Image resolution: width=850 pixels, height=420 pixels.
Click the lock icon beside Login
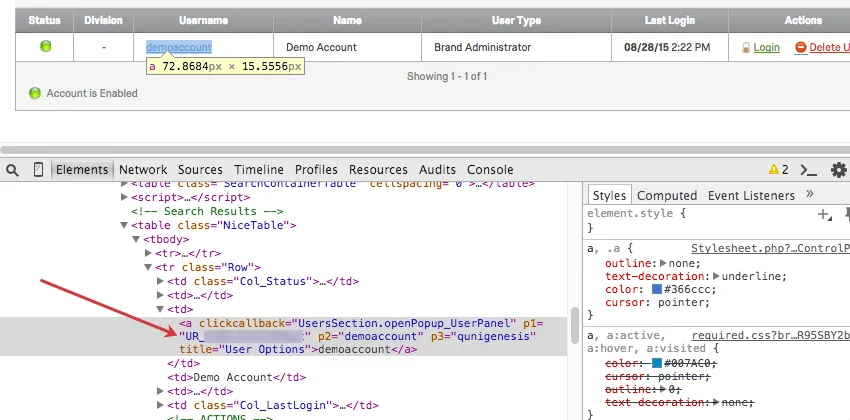point(745,47)
